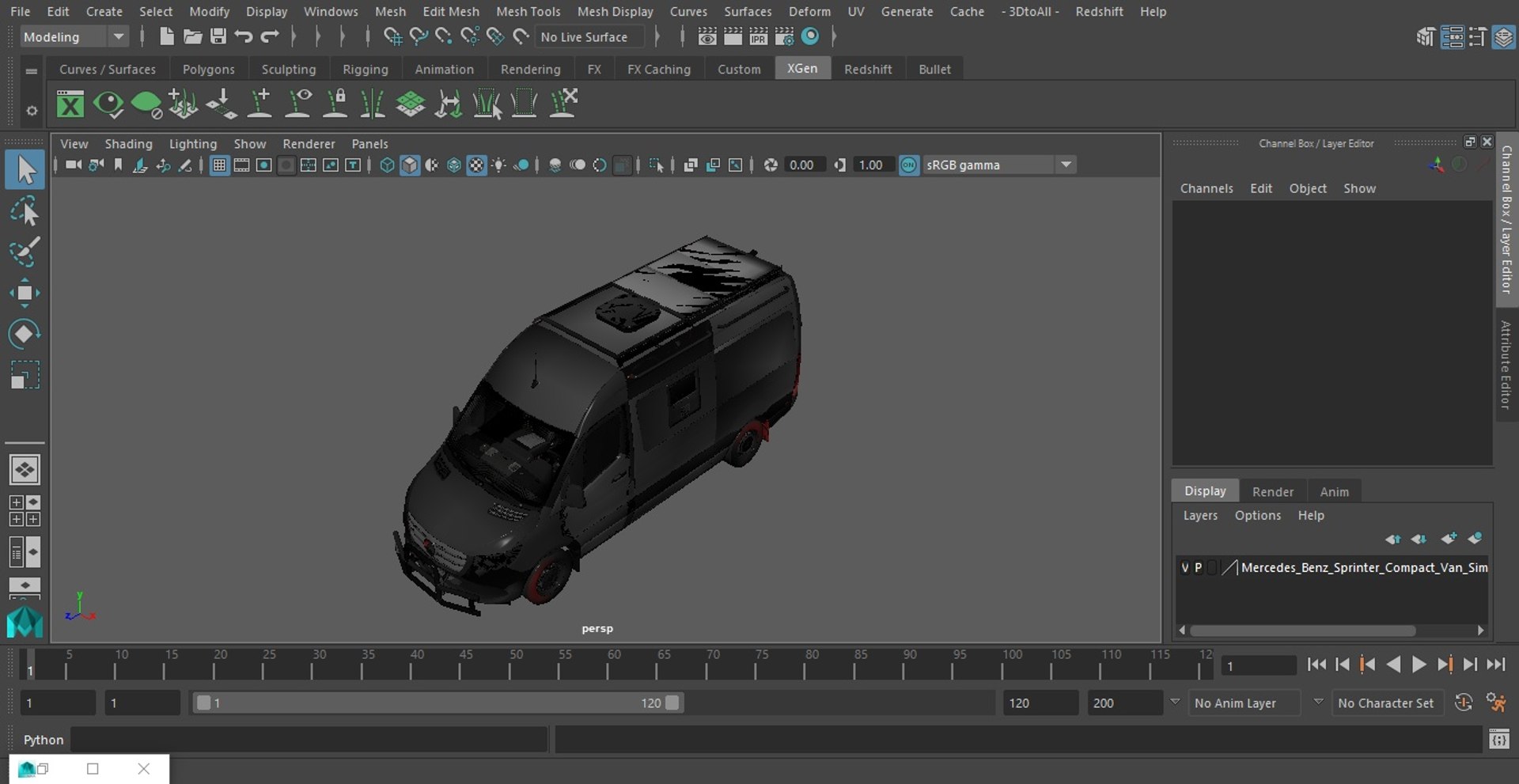Click the Play backwards button

[1393, 665]
